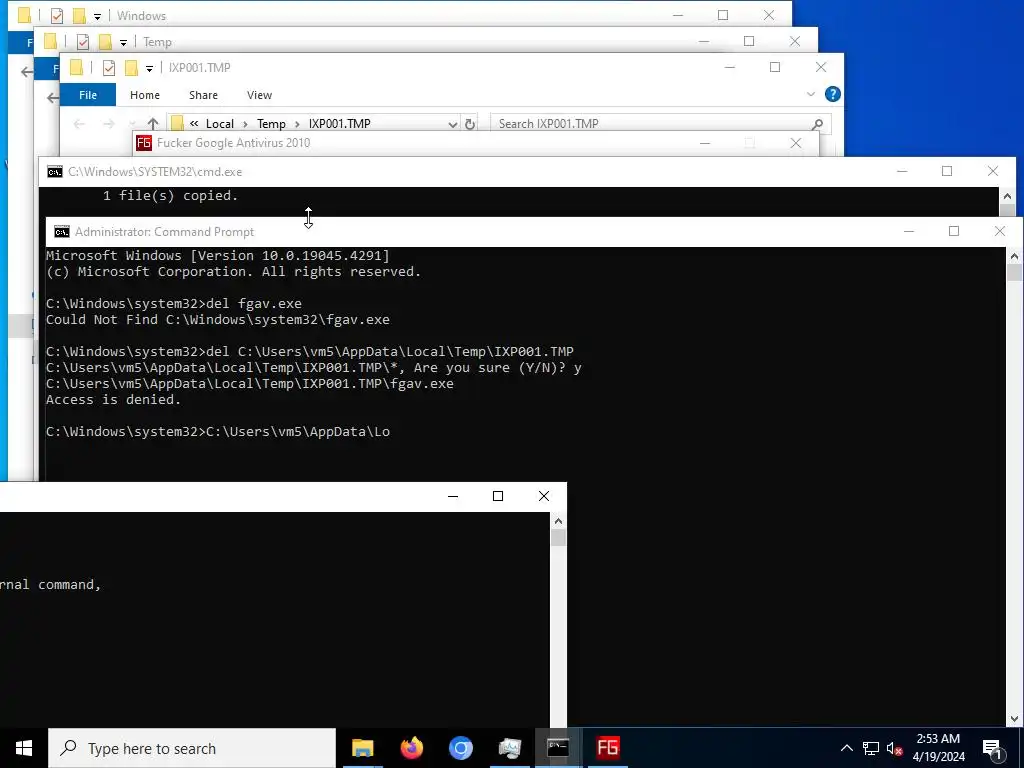Click '1 file(s) copied.' in cmd.exe window
1024x768 pixels.
coord(170,196)
